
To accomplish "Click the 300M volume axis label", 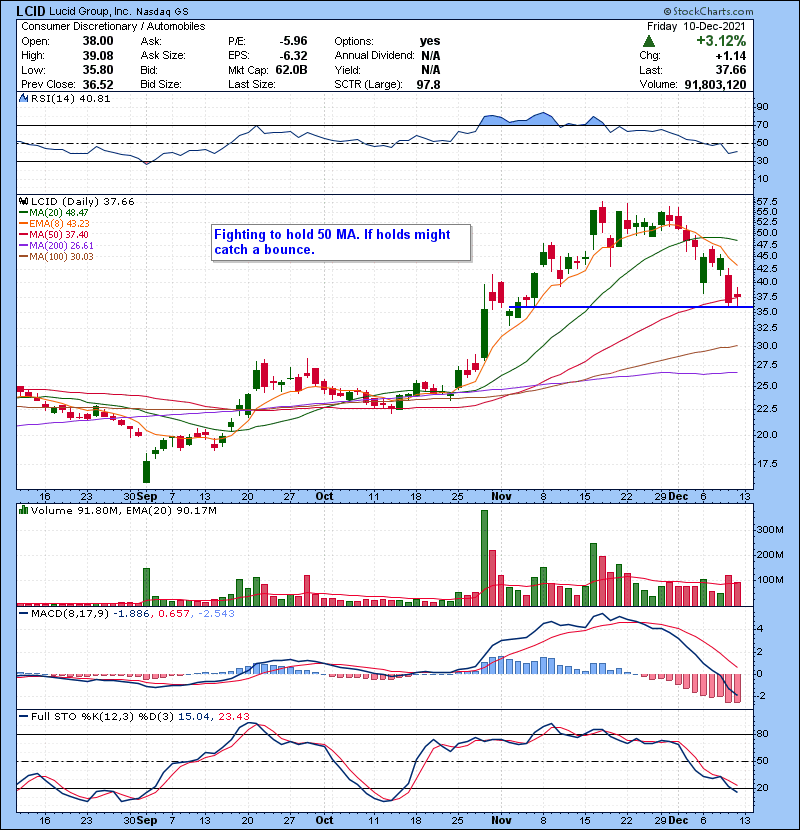I will click(770, 529).
